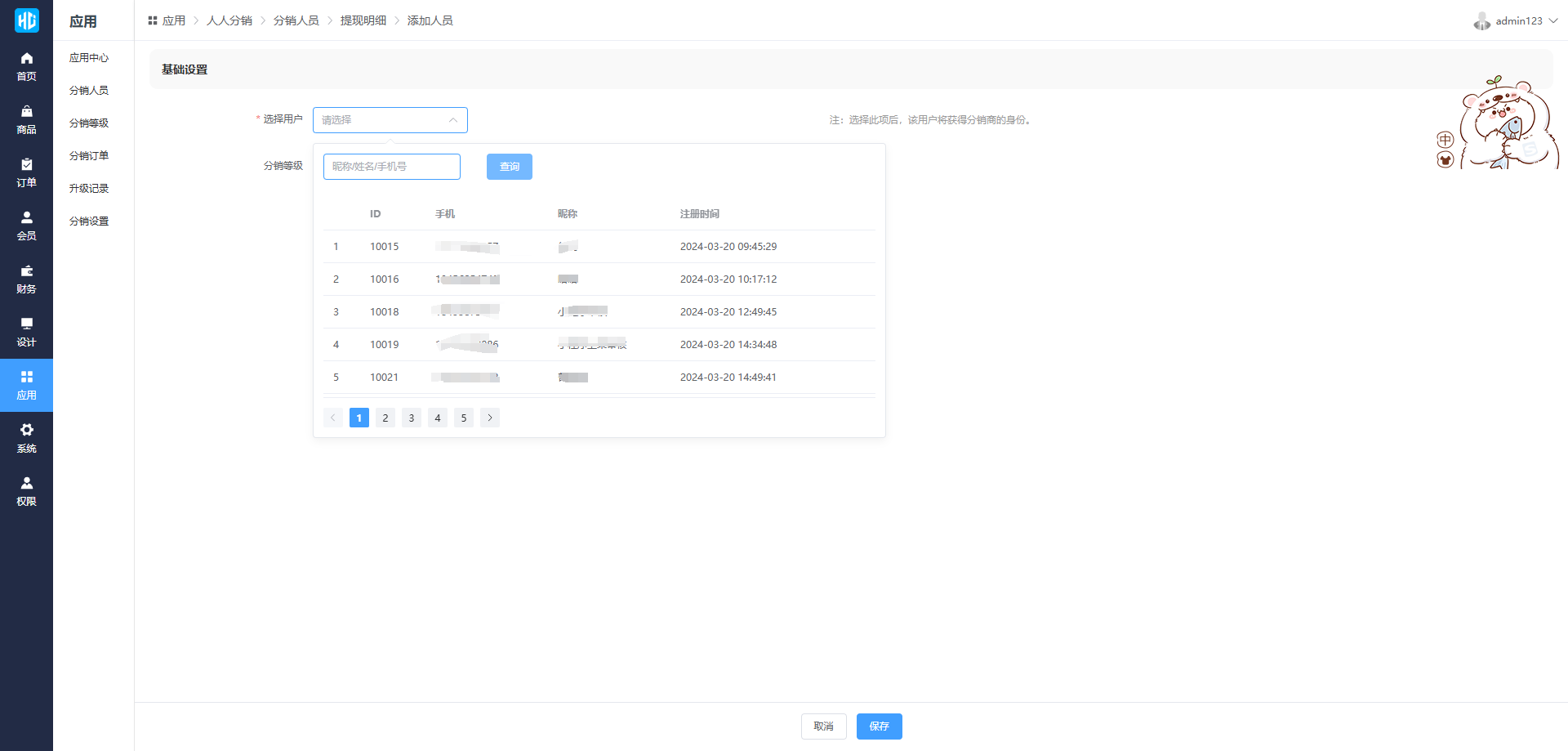1568x751 pixels.
Task: Open 分销等级 in the submenu
Action: pyautogui.click(x=89, y=123)
